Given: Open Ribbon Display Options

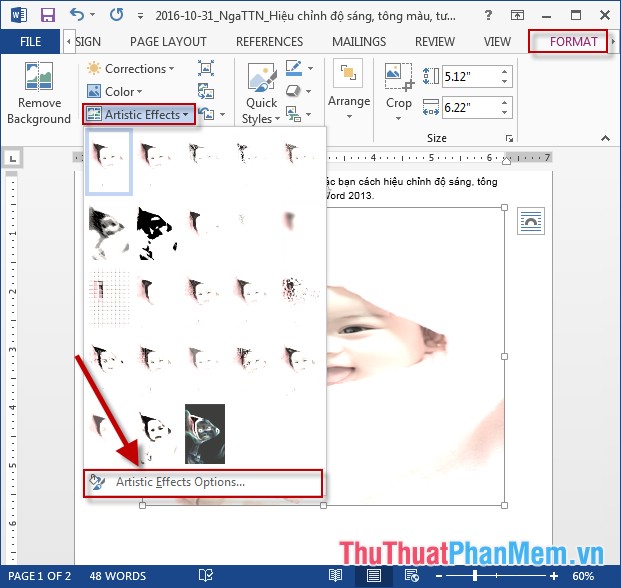Looking at the screenshot, I should click(517, 15).
